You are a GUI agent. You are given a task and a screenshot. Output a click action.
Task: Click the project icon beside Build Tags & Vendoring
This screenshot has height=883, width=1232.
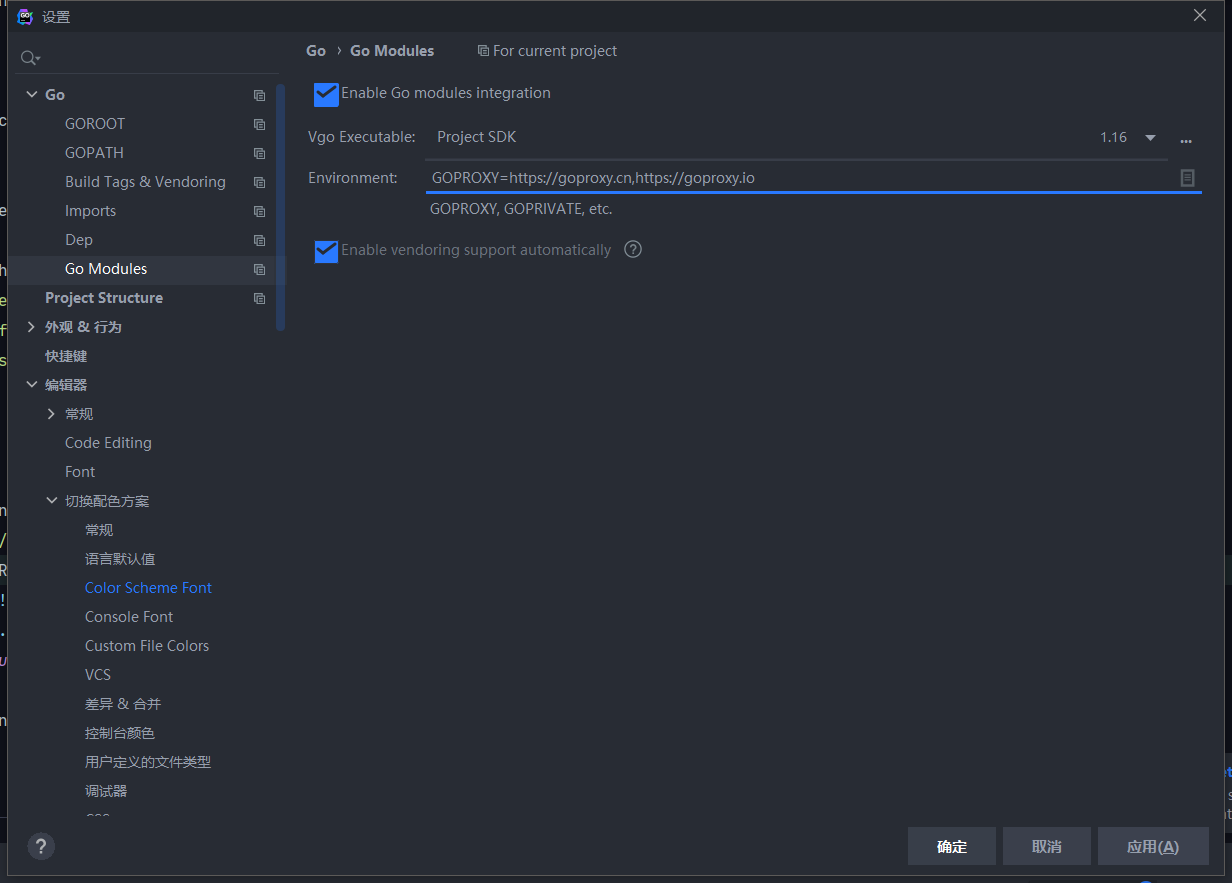point(259,182)
